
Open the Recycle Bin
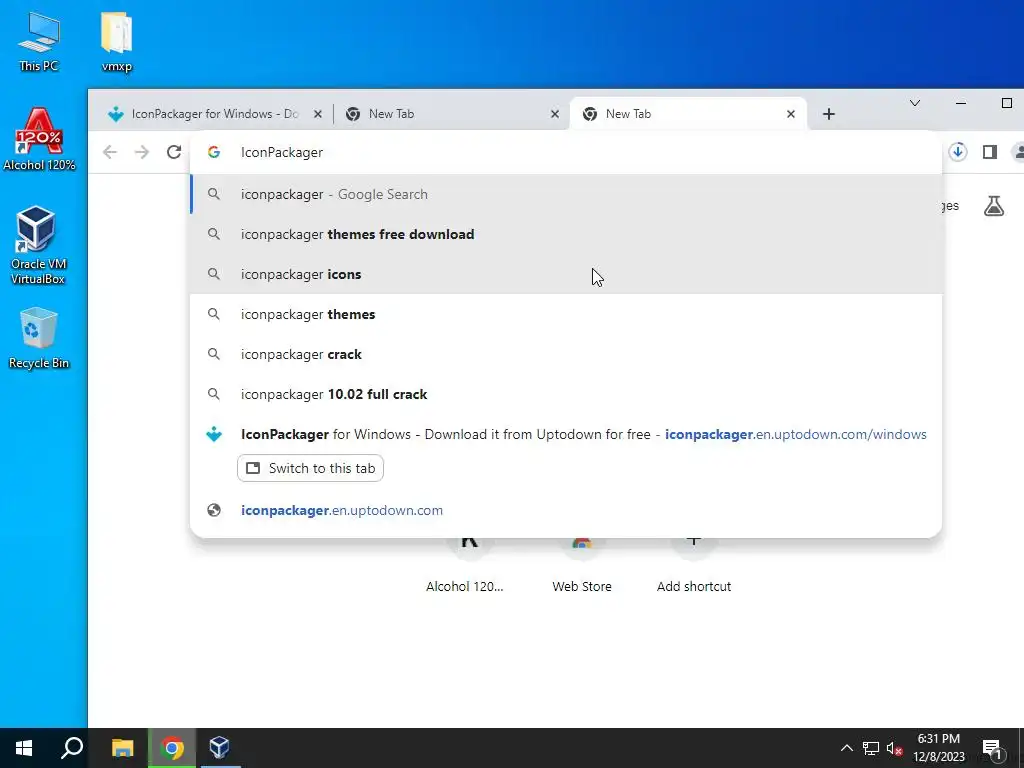[39, 338]
